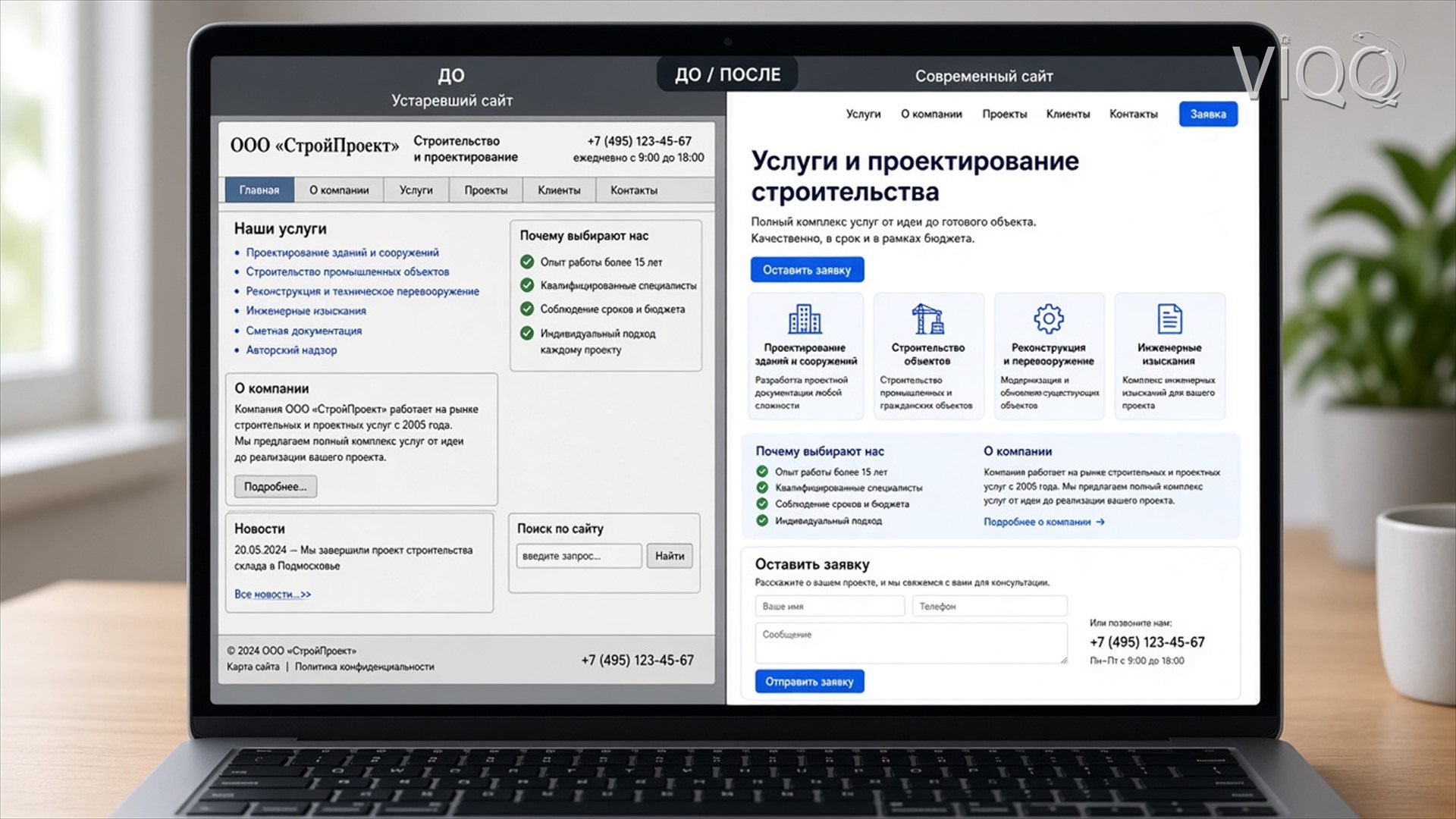Click checkmark beside Соблюдение сроков и бюджета, old site
Screen dimensions: 1456x819
[527, 309]
